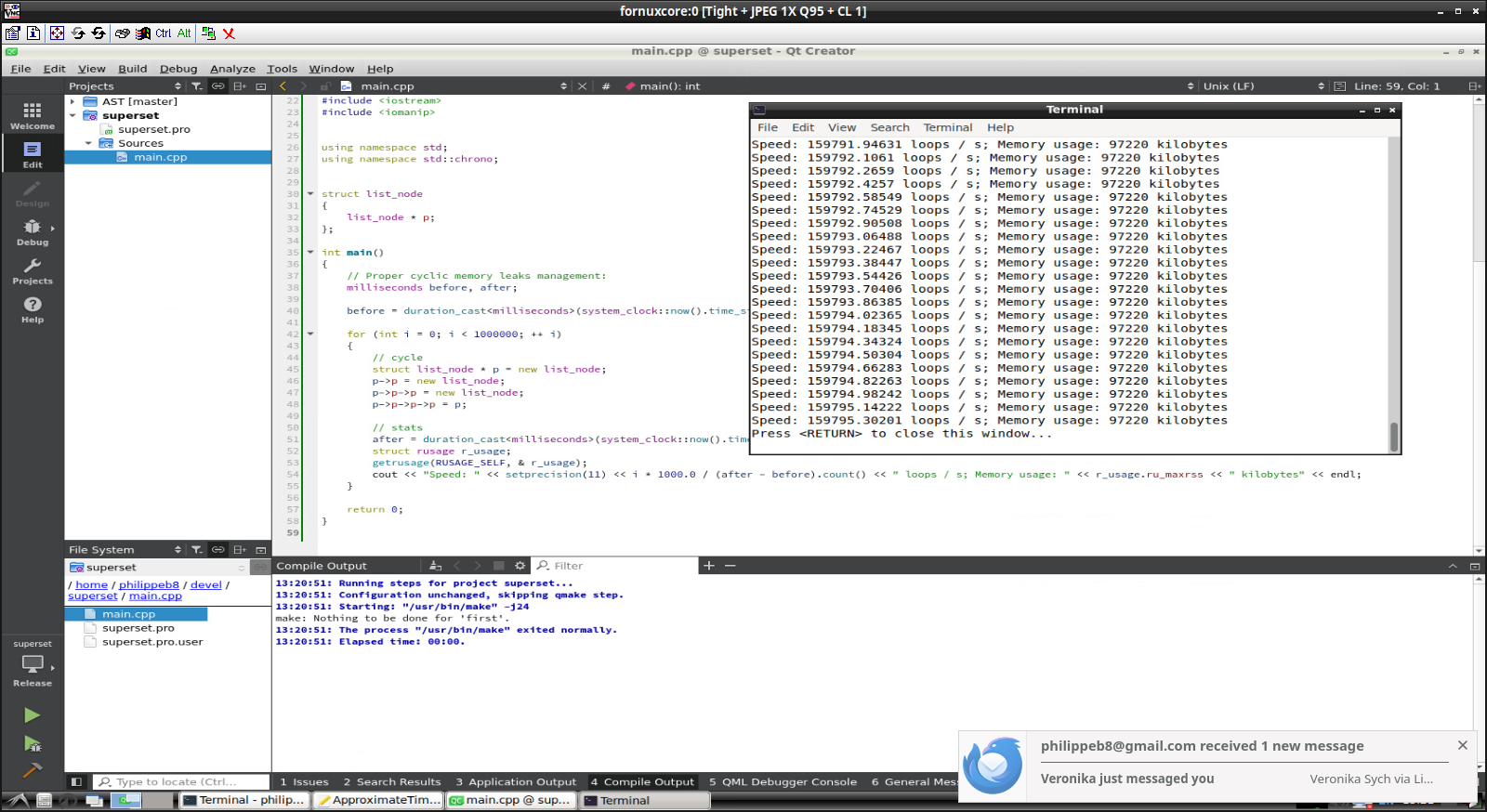The image size is (1487, 812).
Task: Open the main(): int symbol dropdown
Action: tap(909, 86)
